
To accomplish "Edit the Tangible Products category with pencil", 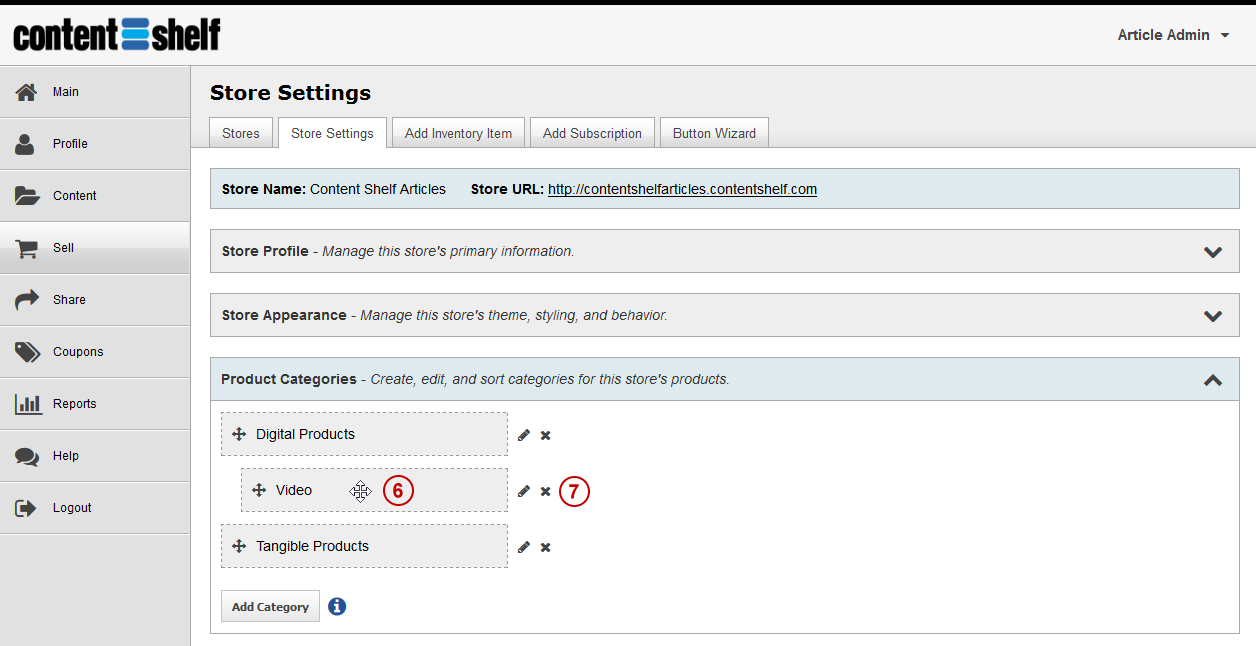I will click(524, 547).
